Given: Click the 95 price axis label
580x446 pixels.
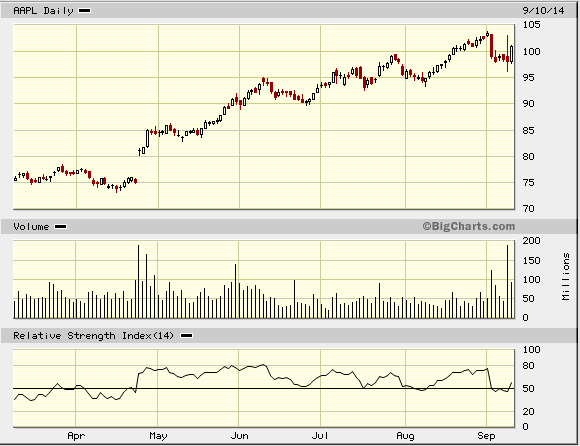Looking at the screenshot, I should [529, 78].
